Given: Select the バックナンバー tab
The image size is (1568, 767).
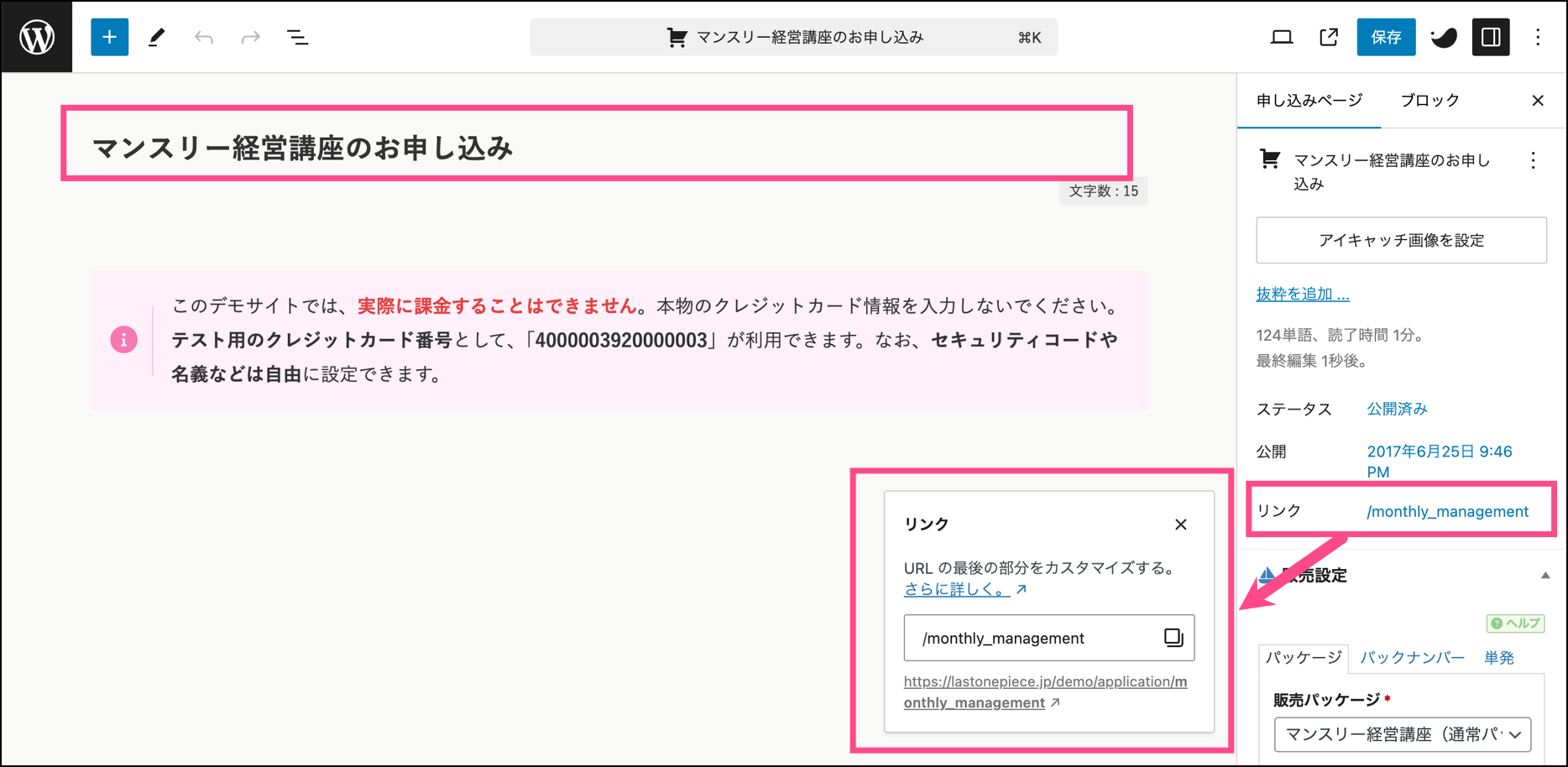Looking at the screenshot, I should pos(1412,657).
